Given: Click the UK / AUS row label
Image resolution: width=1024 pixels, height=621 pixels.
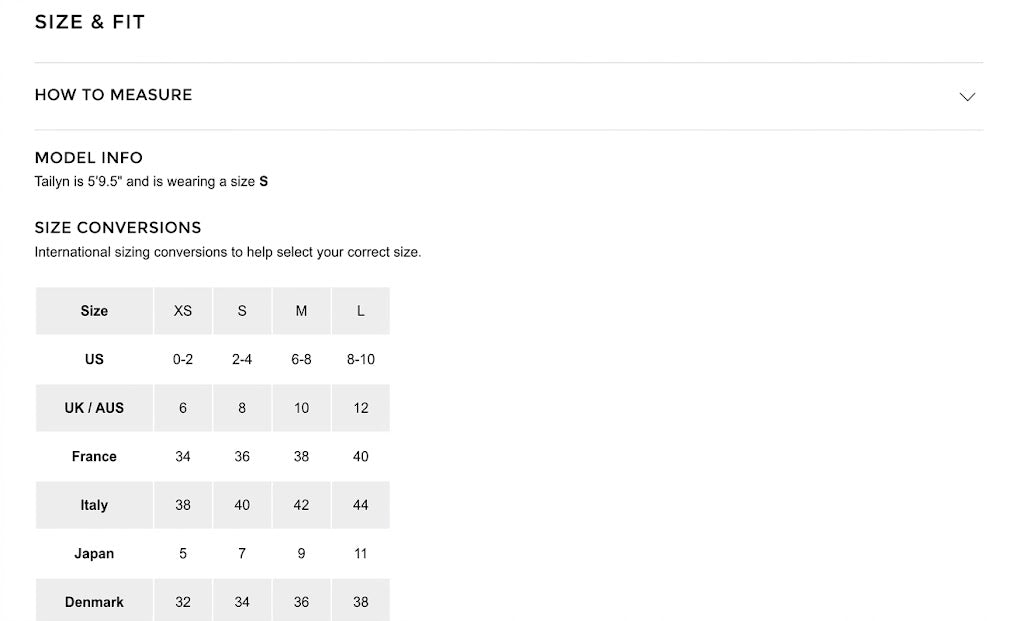Looking at the screenshot, I should [x=94, y=408].
